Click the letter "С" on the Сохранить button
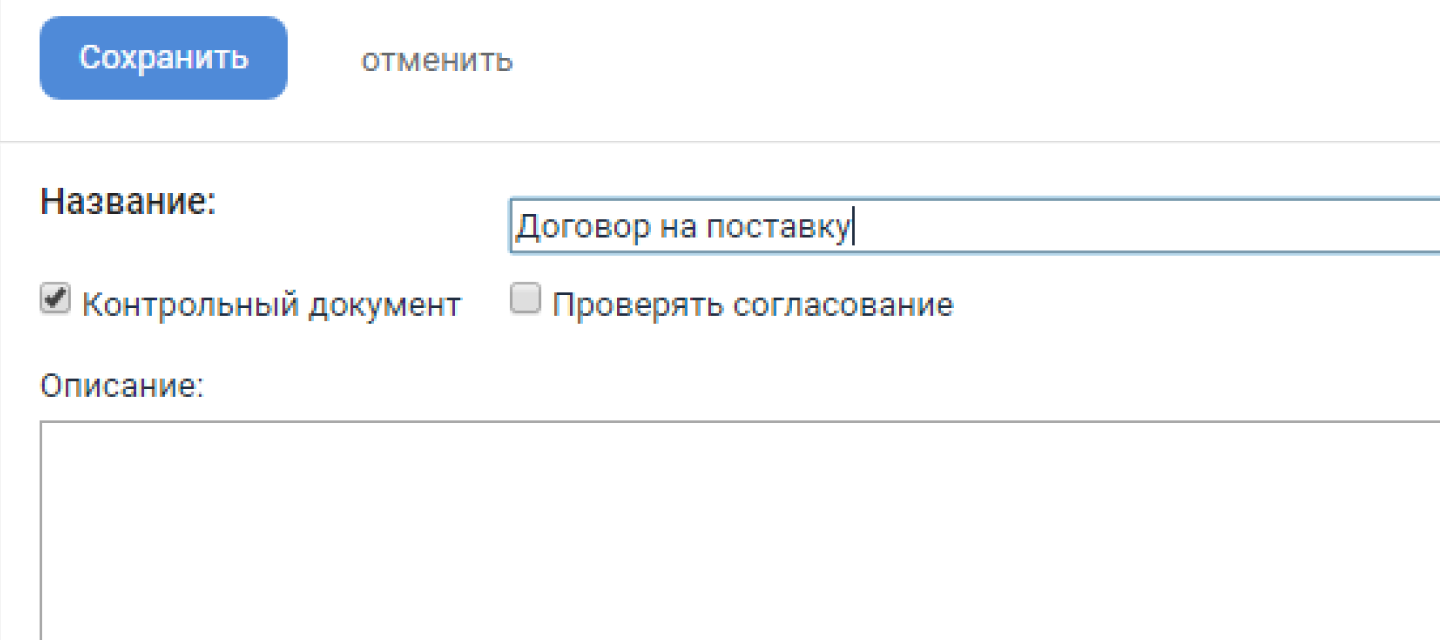 [x=90, y=58]
